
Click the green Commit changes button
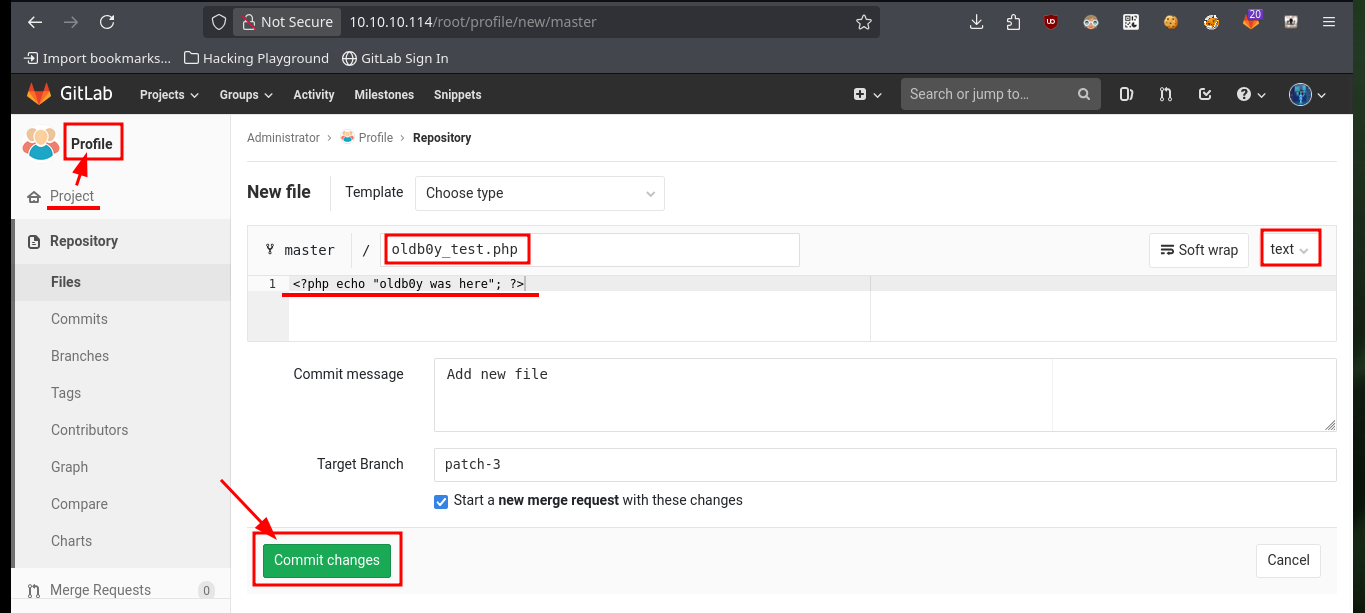click(327, 560)
